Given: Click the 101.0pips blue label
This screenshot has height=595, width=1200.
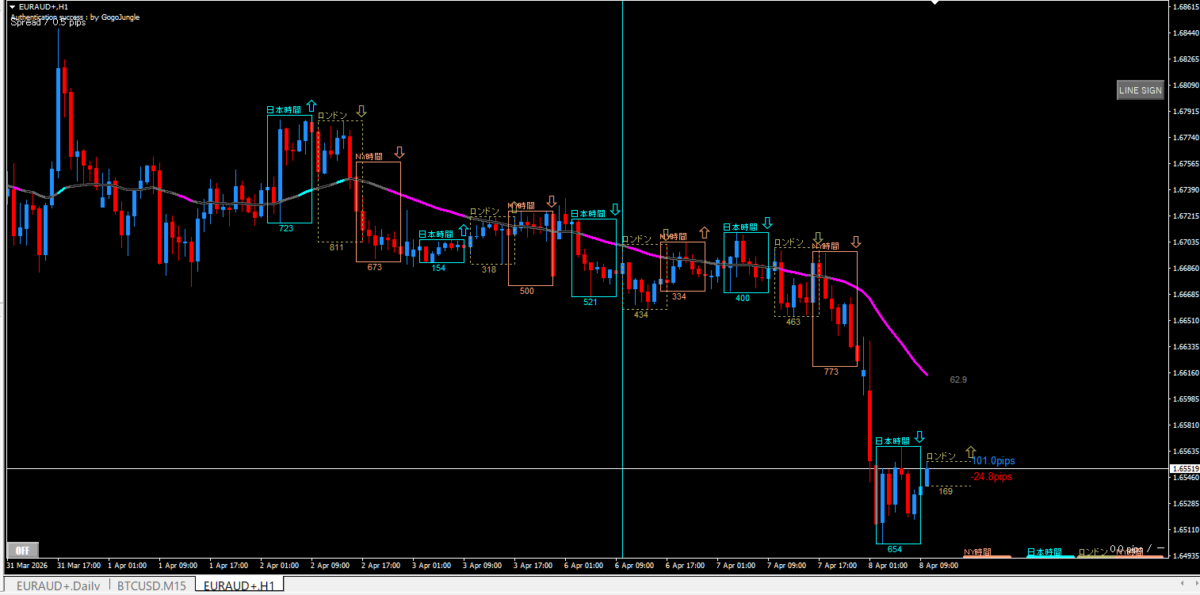Looking at the screenshot, I should [994, 461].
